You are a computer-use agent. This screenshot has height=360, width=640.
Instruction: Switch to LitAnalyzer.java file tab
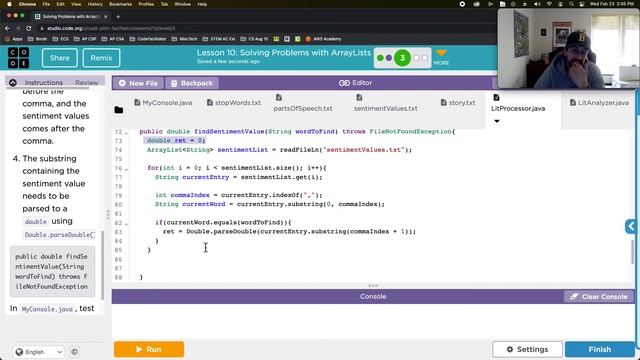pos(599,103)
